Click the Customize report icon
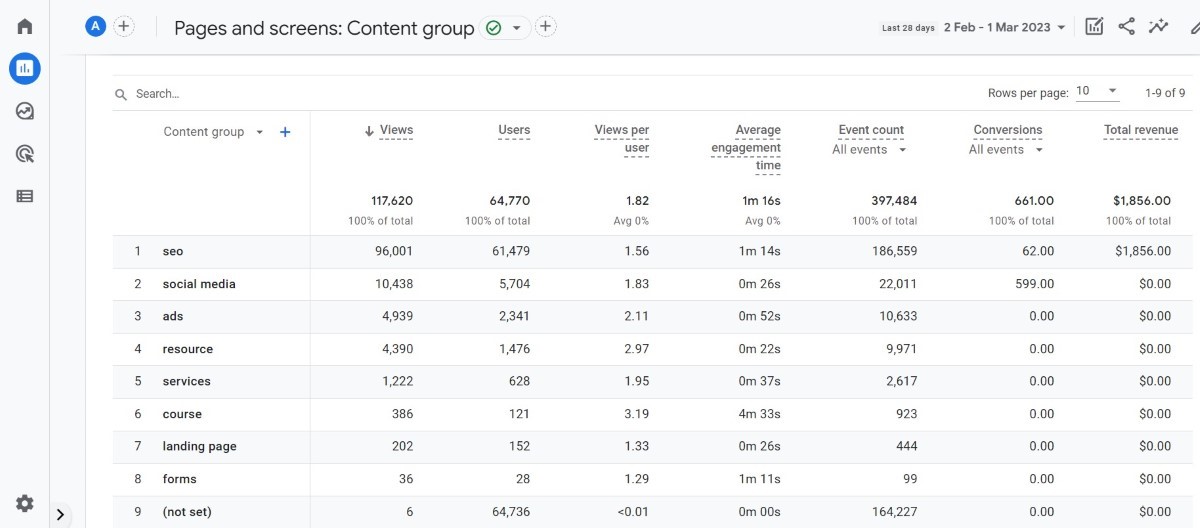The width and height of the screenshot is (1200, 528). [1095, 27]
